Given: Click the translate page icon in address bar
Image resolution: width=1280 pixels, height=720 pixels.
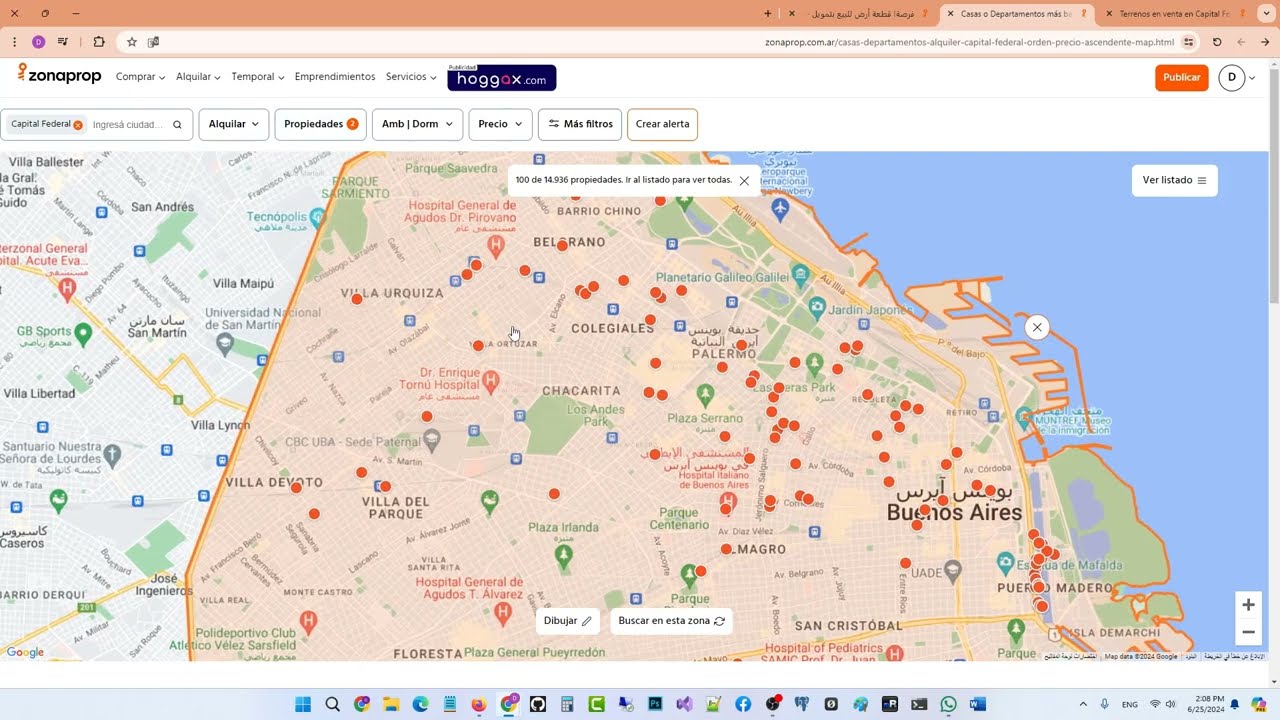Looking at the screenshot, I should (x=153, y=42).
